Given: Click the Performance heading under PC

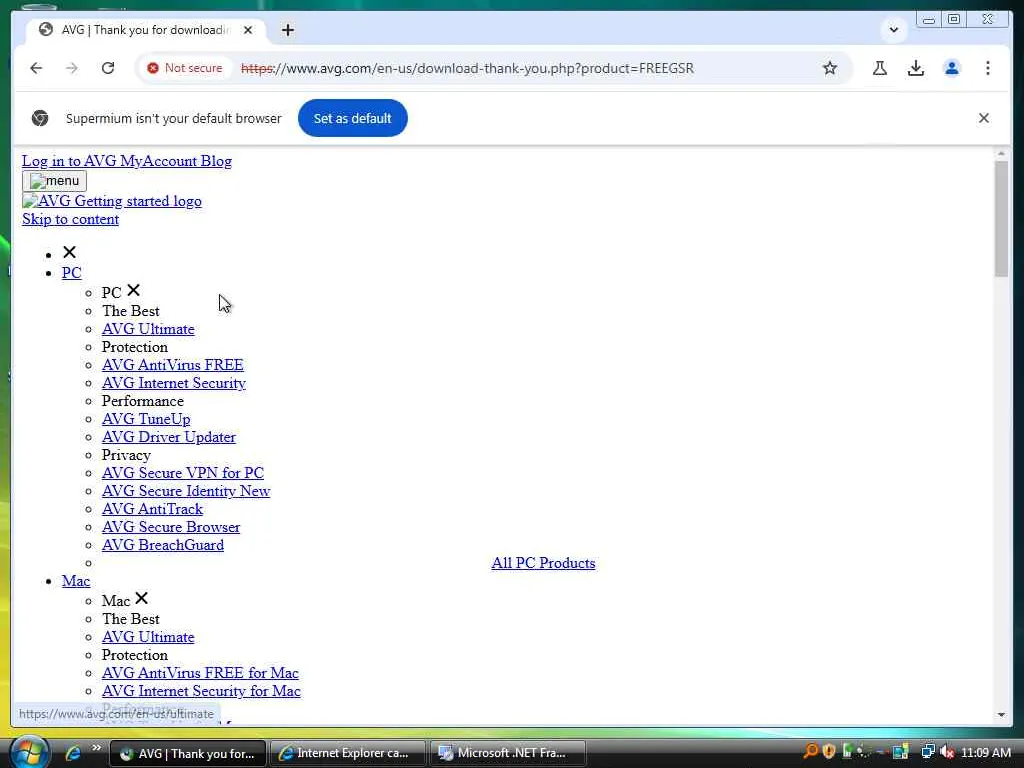Looking at the screenshot, I should coord(142,401).
